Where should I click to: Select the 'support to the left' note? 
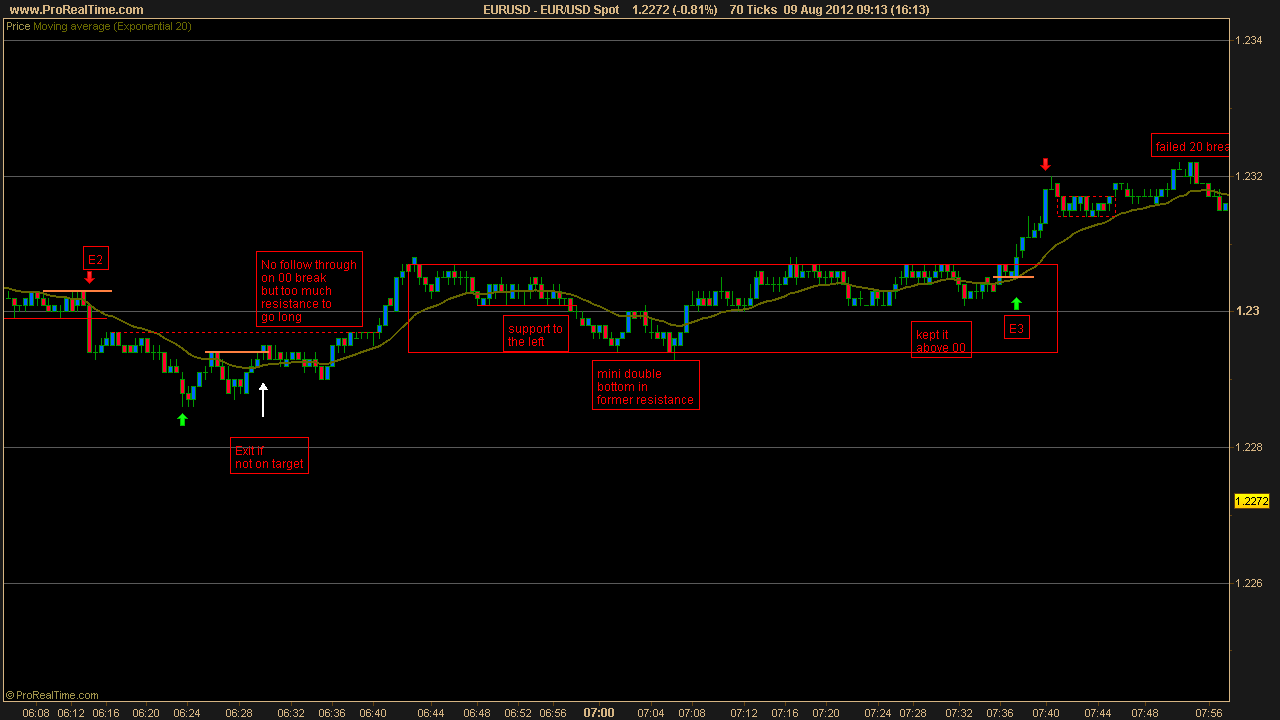[x=536, y=334]
